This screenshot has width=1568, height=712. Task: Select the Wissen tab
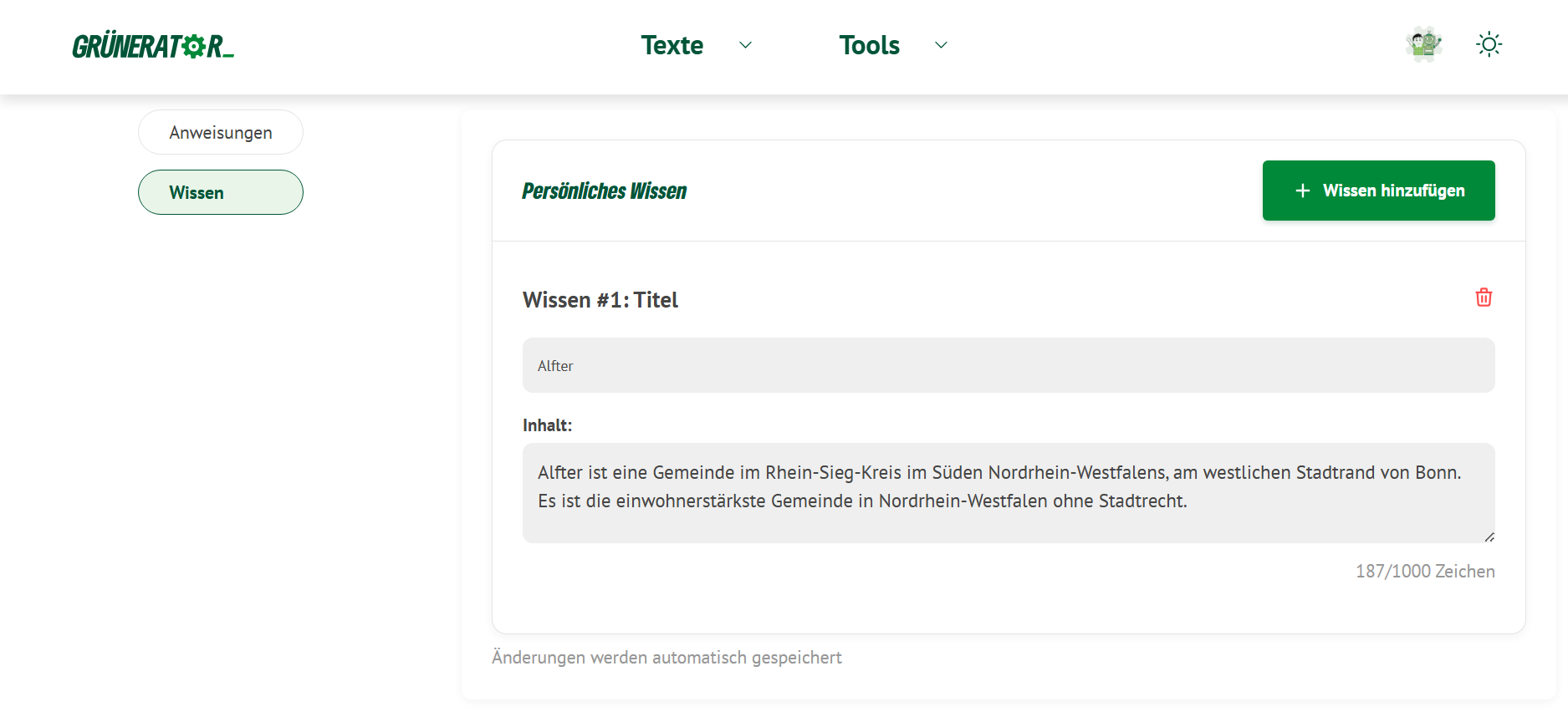click(220, 192)
